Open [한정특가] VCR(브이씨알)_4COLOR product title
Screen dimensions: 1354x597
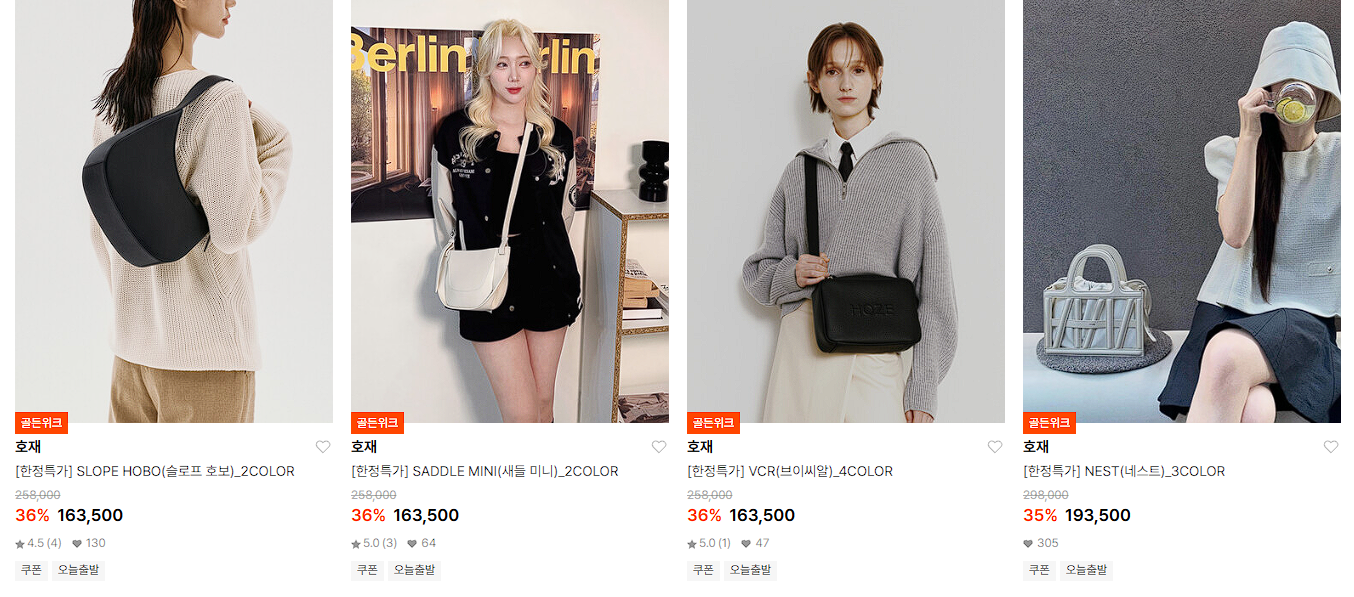[x=790, y=471]
